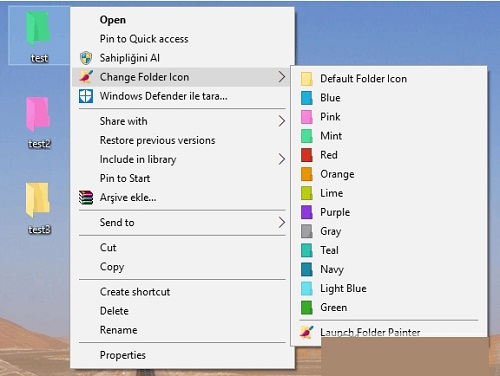
Task: Click the WinRAR books icon beside Arşive ekle
Action: (x=86, y=197)
